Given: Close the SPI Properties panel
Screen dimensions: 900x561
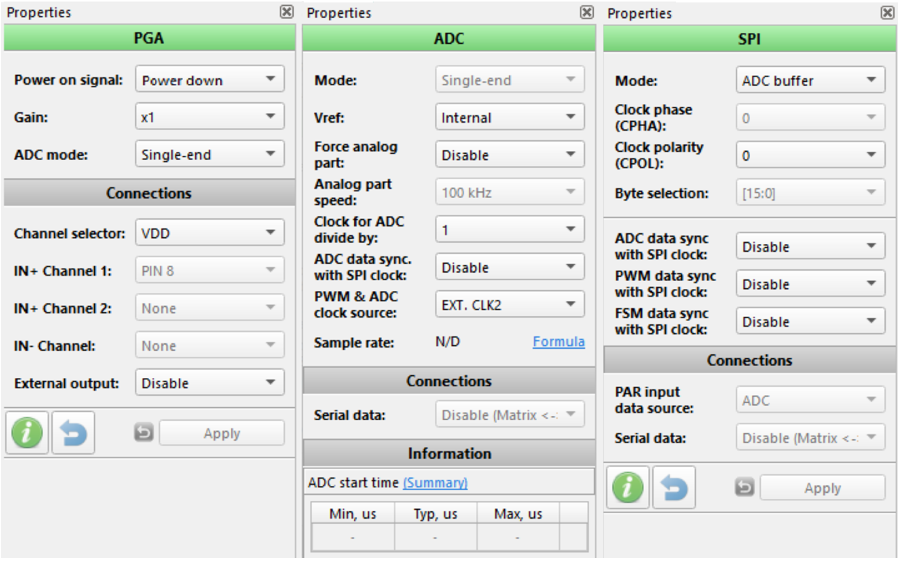Looking at the screenshot, I should click(887, 13).
